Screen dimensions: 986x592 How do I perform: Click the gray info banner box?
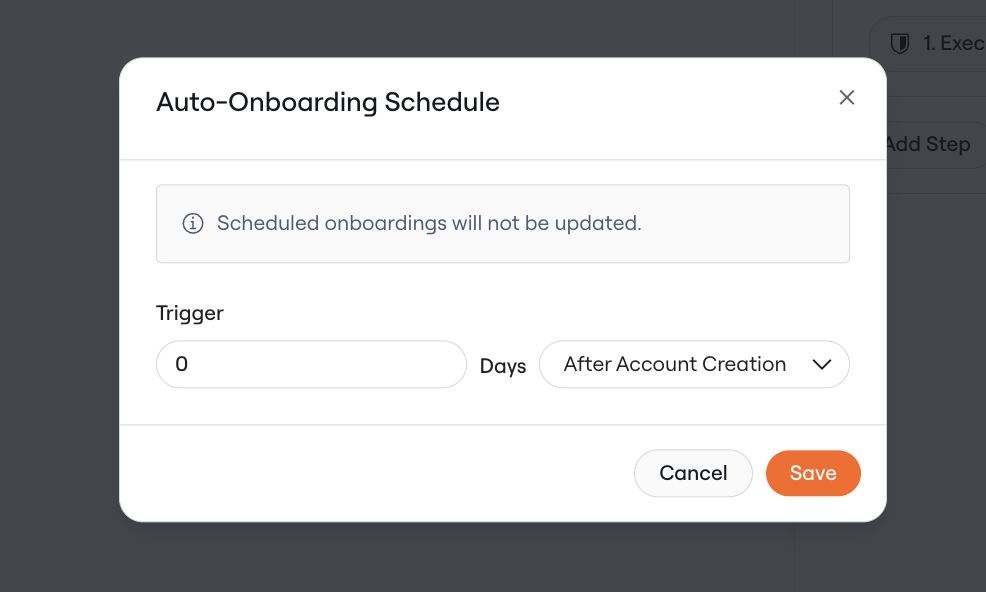point(502,223)
